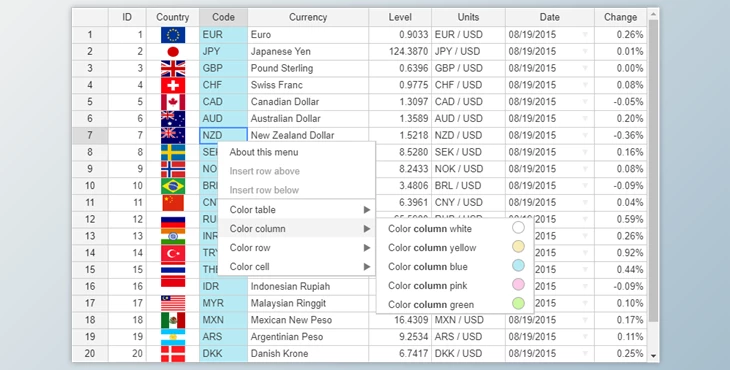Click the Australian flag in row 6
The height and width of the screenshot is (370, 730).
(173, 119)
